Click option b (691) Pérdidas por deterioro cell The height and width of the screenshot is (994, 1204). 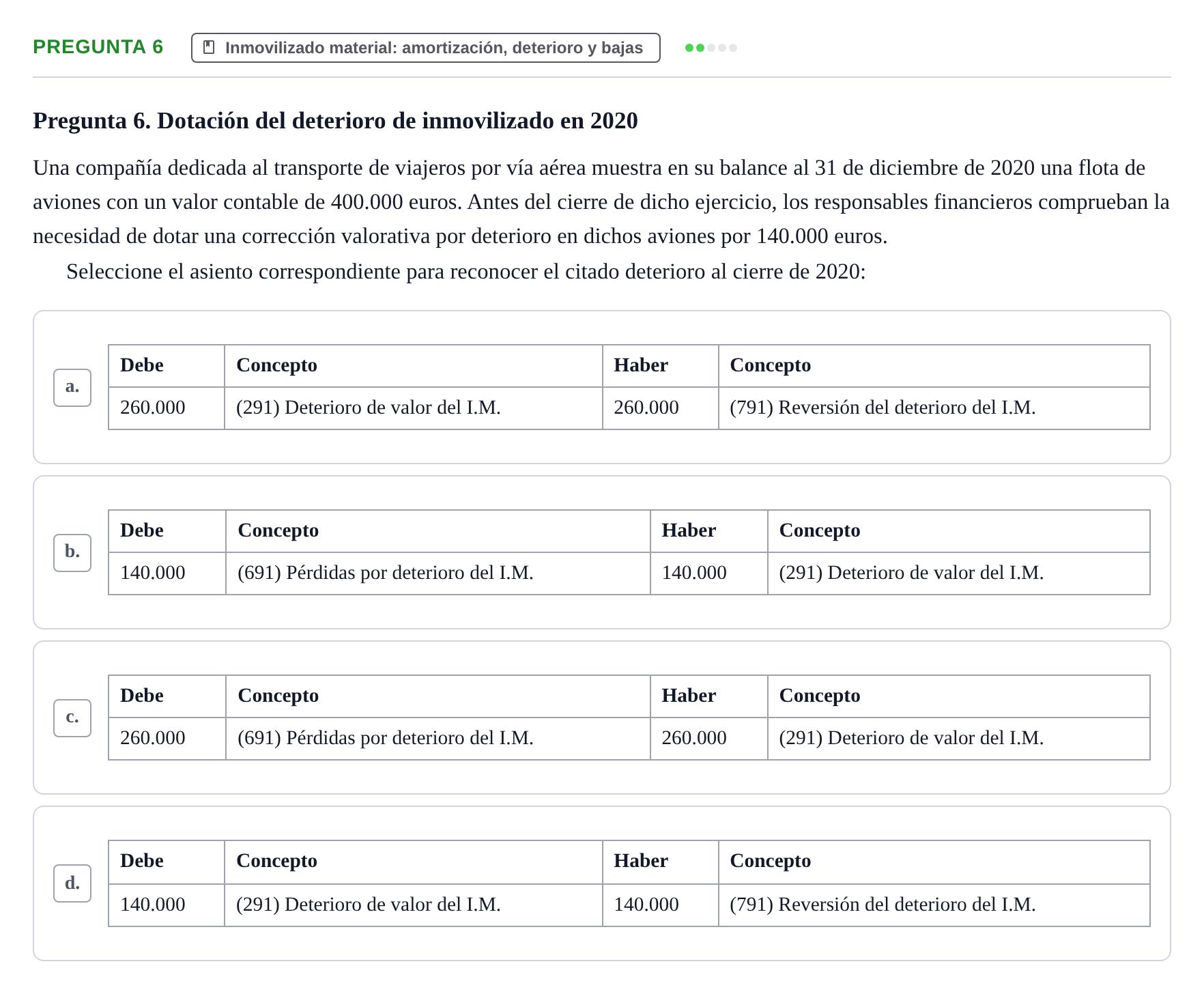tap(438, 573)
